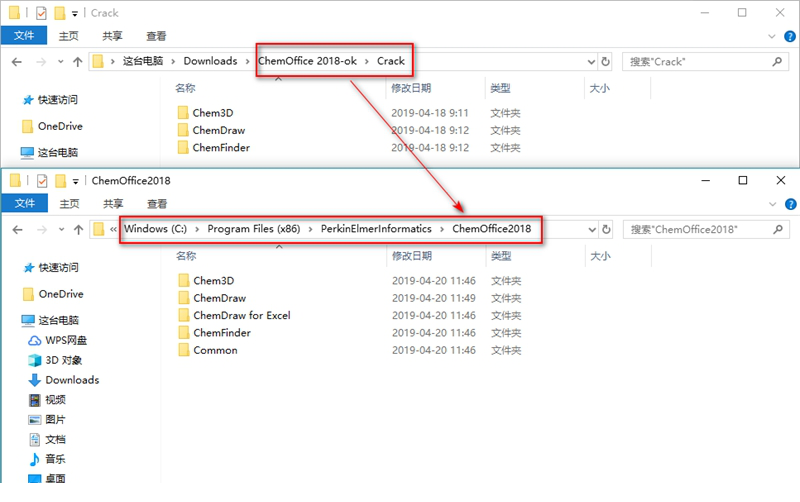Refresh the Crack folder view
Image resolution: width=800 pixels, height=502 pixels.
[x=606, y=62]
